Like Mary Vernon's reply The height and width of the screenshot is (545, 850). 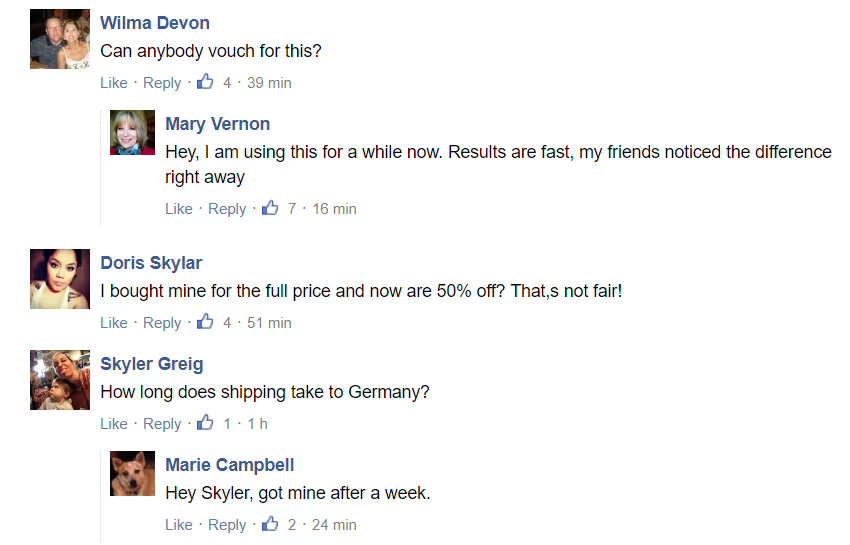click(x=179, y=209)
